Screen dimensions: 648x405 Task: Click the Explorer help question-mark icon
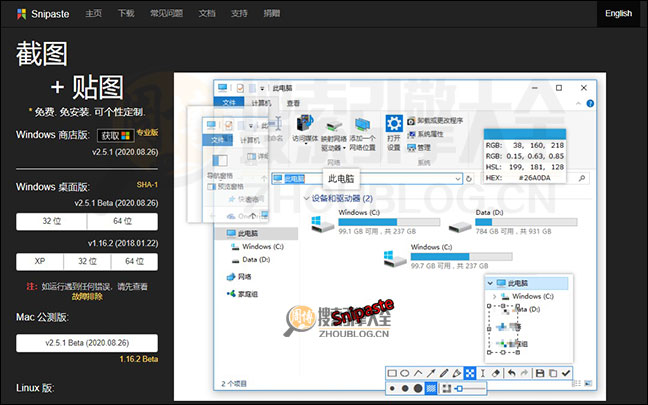coord(590,103)
